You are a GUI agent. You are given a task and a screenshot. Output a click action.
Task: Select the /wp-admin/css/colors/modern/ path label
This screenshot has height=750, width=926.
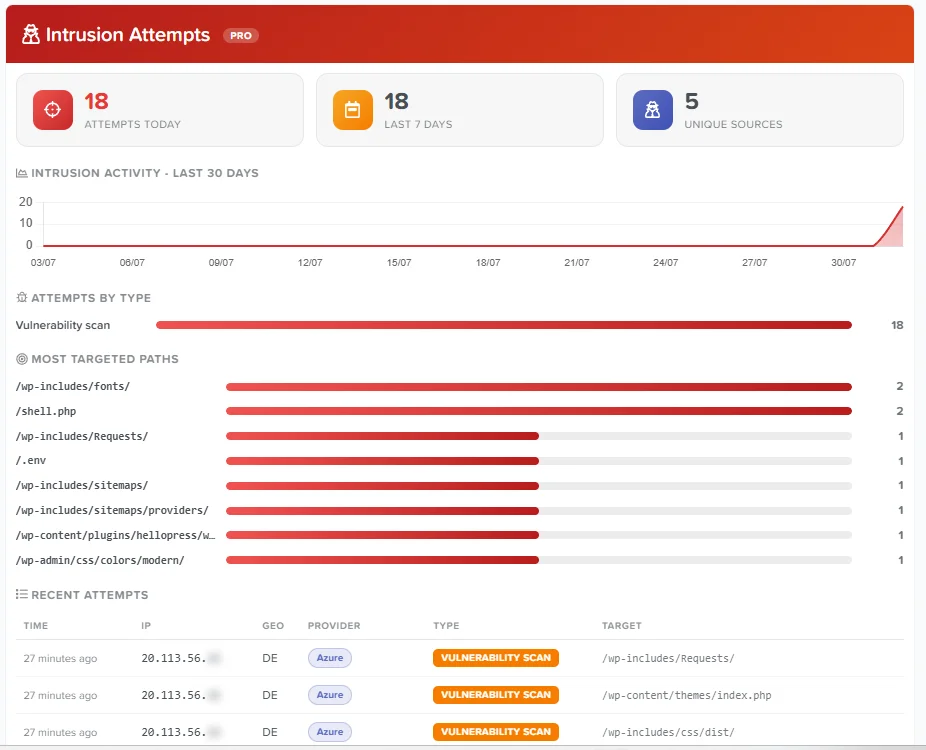pyautogui.click(x=100, y=560)
